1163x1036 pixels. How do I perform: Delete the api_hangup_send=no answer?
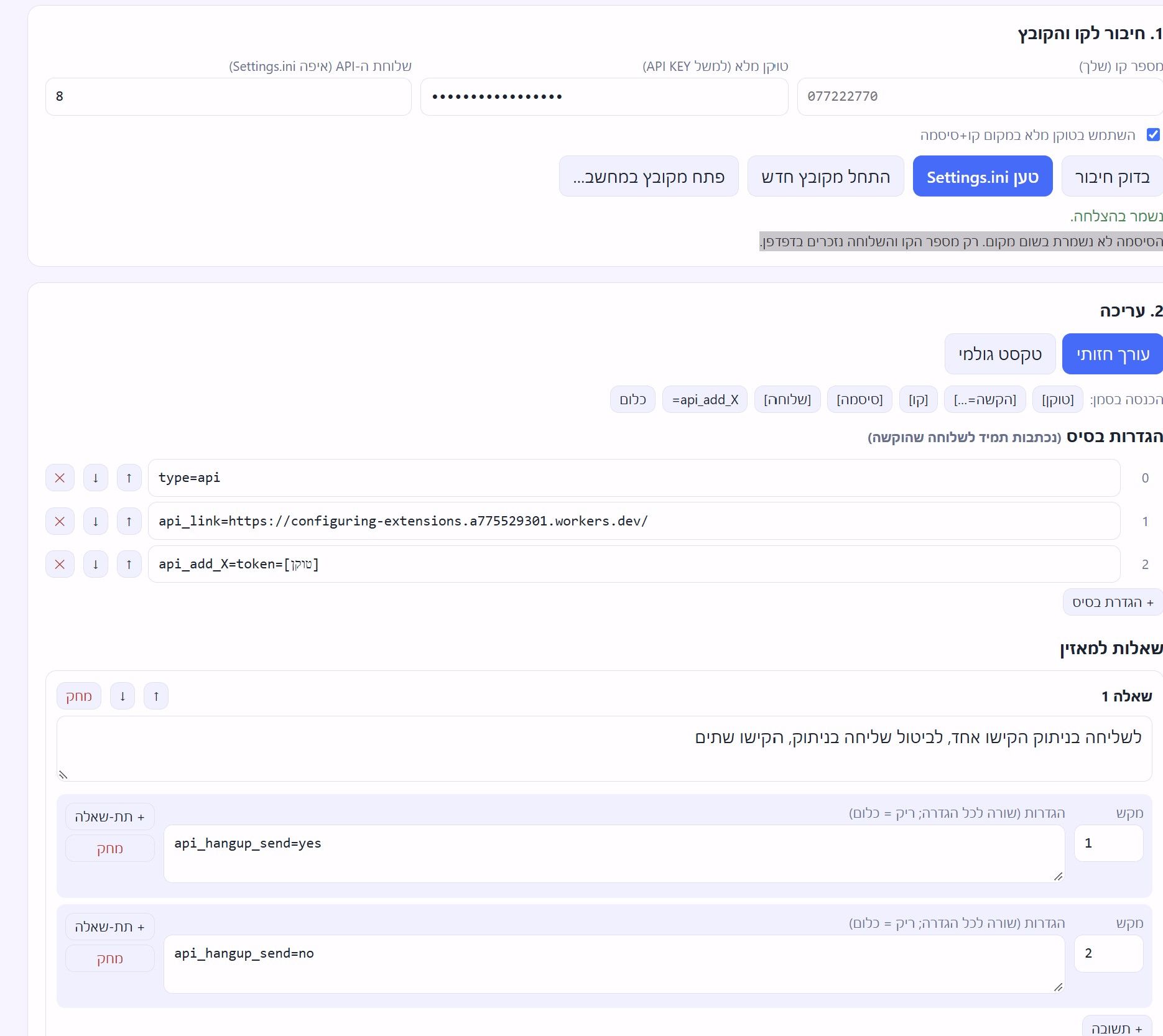[x=109, y=958]
